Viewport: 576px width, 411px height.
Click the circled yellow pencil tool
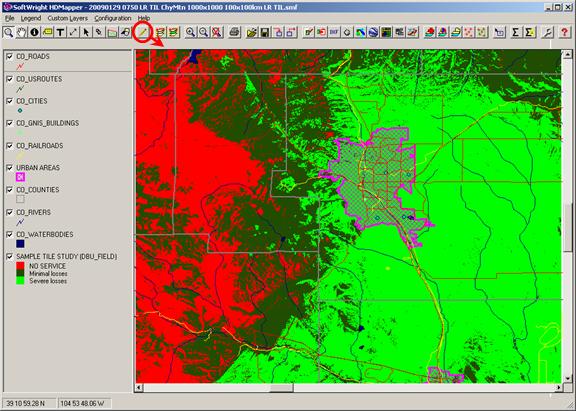click(143, 33)
